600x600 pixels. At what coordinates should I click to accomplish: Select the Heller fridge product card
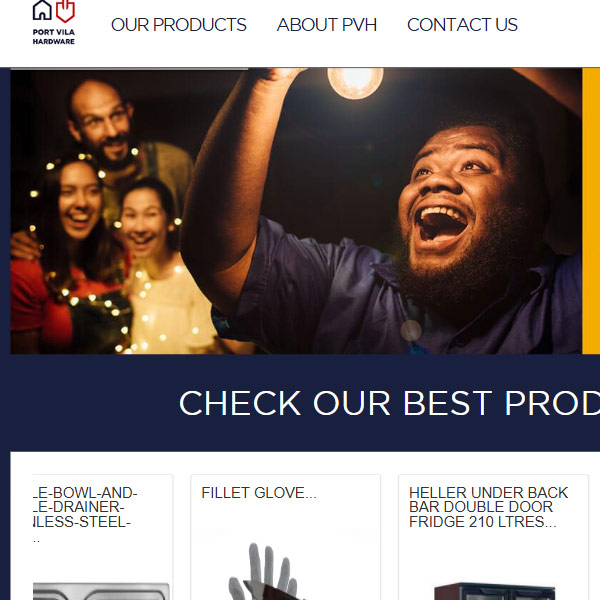[493, 537]
